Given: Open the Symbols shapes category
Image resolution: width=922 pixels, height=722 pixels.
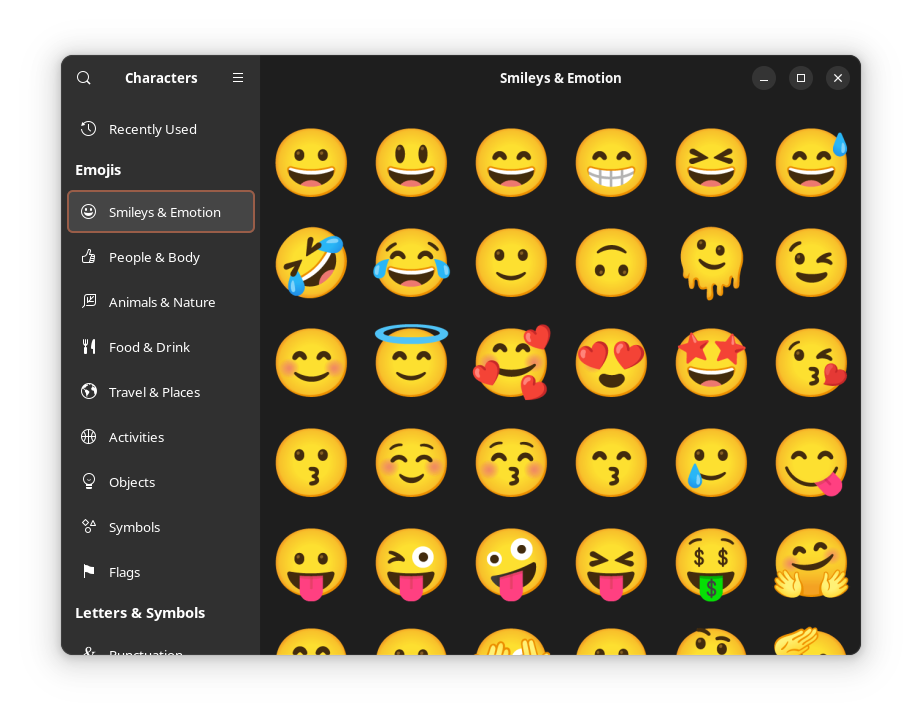Looking at the screenshot, I should [89, 527].
